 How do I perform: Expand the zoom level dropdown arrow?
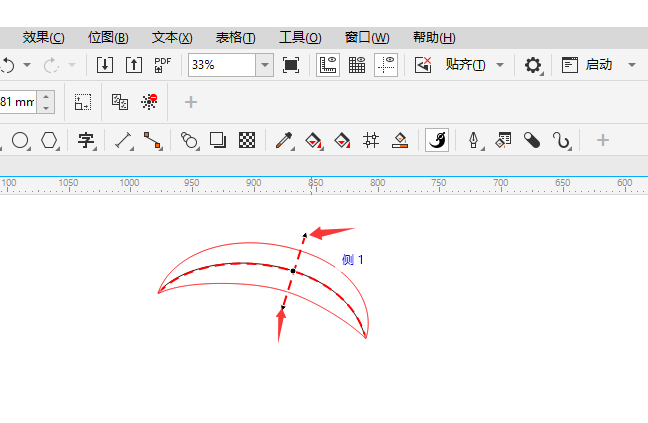[264, 65]
